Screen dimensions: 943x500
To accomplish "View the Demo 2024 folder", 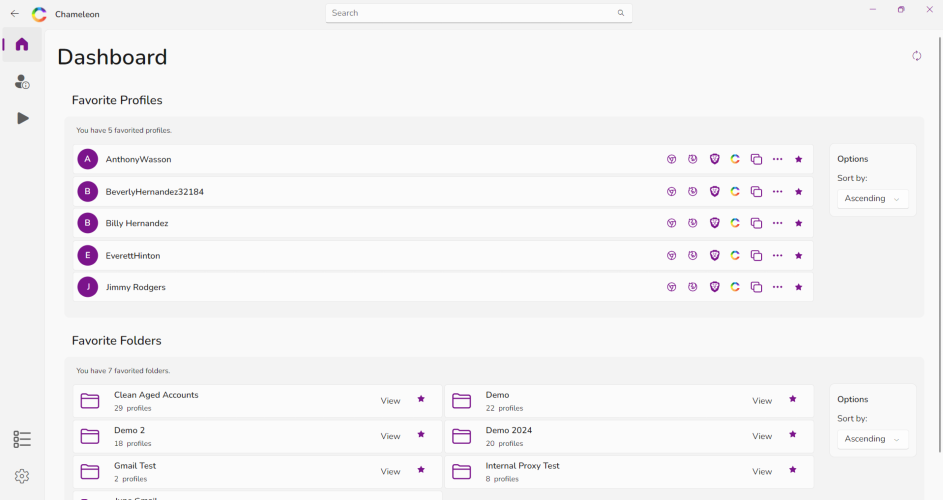I will pos(762,436).
